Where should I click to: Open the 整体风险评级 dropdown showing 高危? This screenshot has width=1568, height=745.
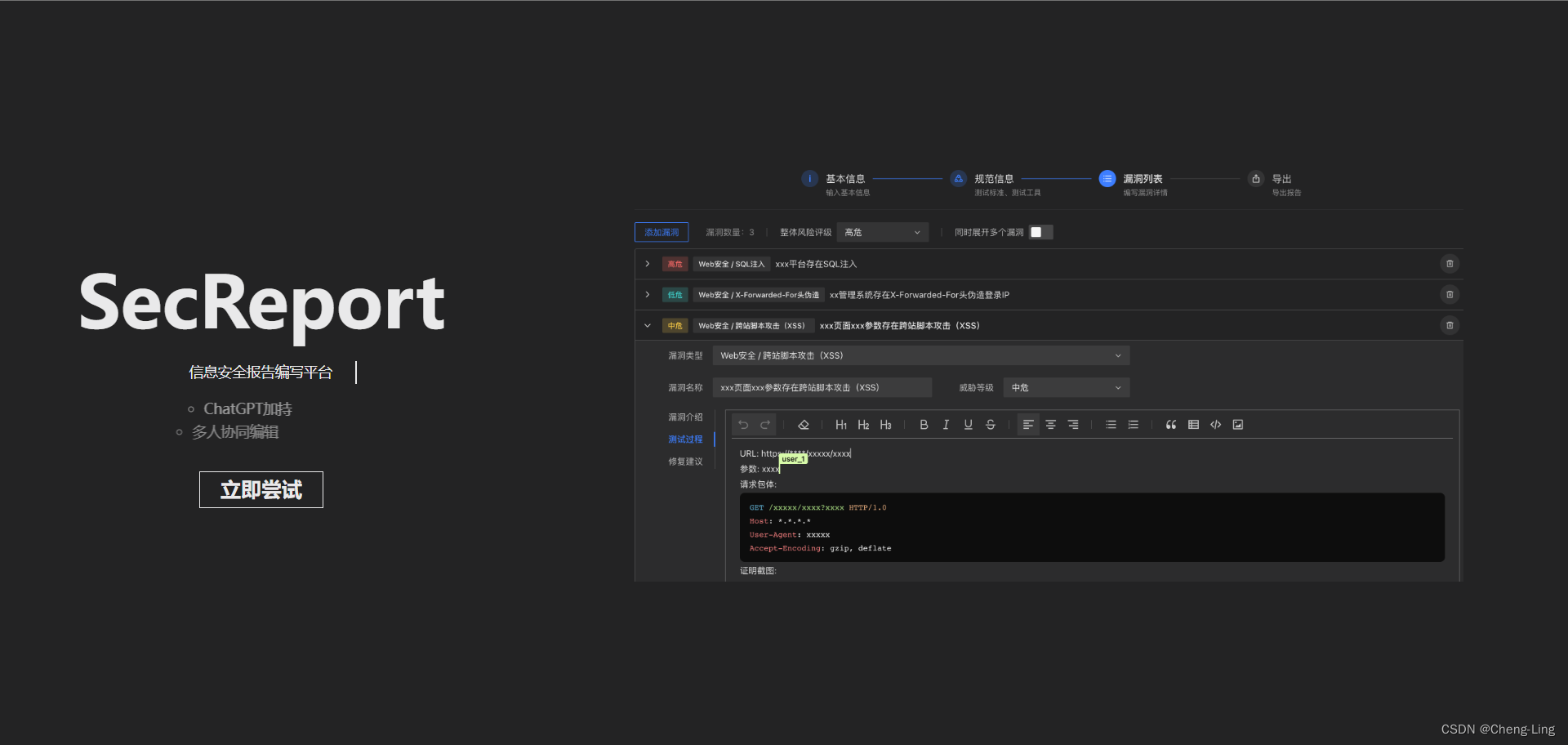(x=883, y=233)
